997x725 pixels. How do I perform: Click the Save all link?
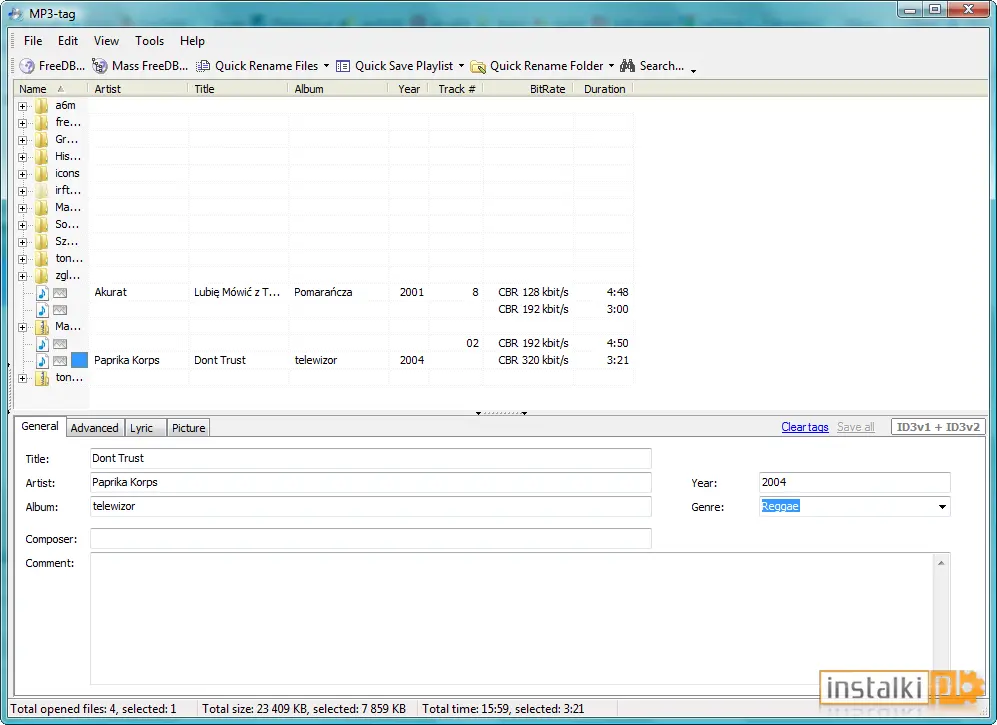855,427
